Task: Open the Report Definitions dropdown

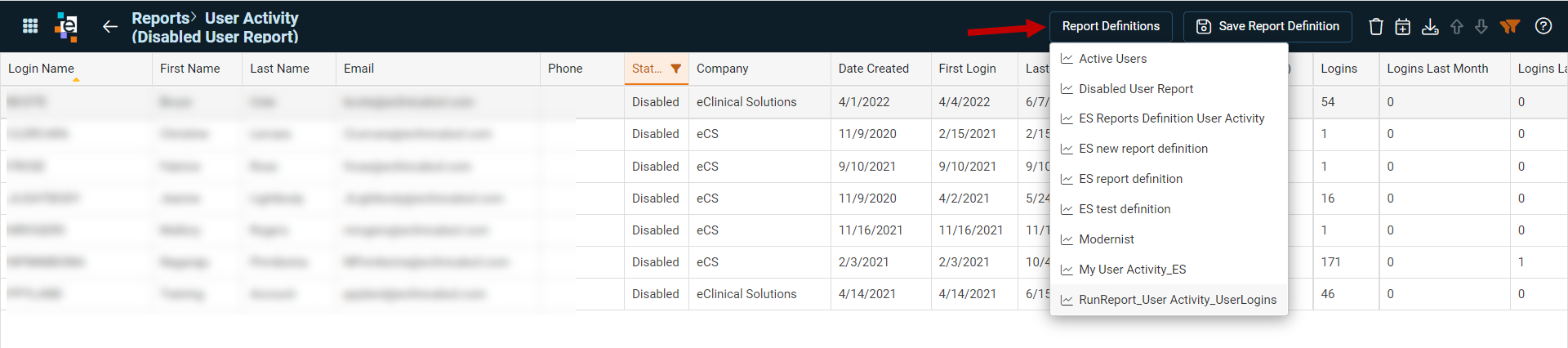Action: point(1111,26)
